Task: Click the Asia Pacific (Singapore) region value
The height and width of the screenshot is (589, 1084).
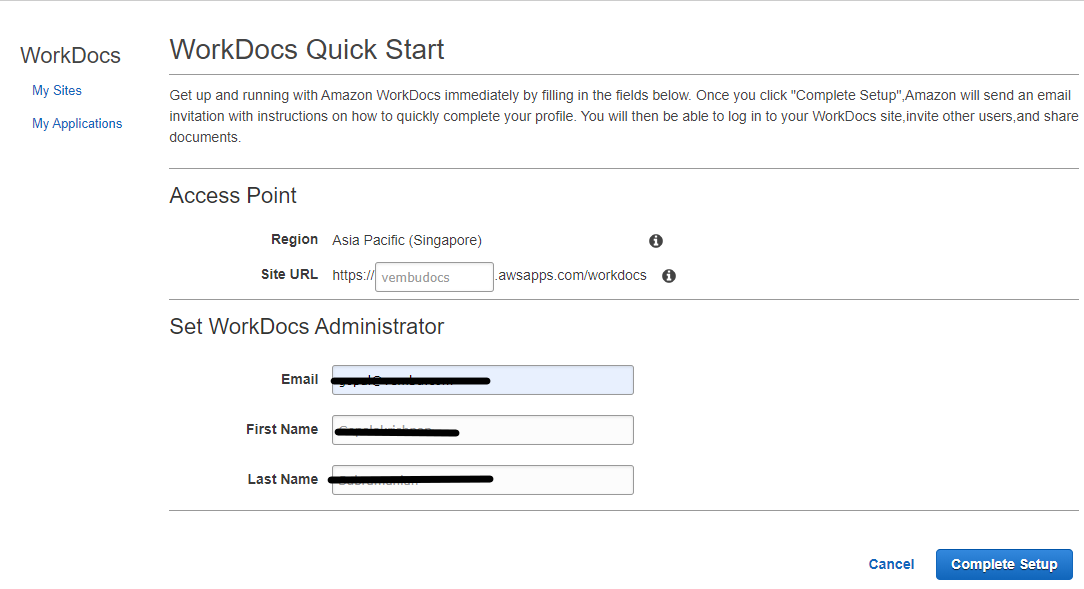Action: coord(407,241)
